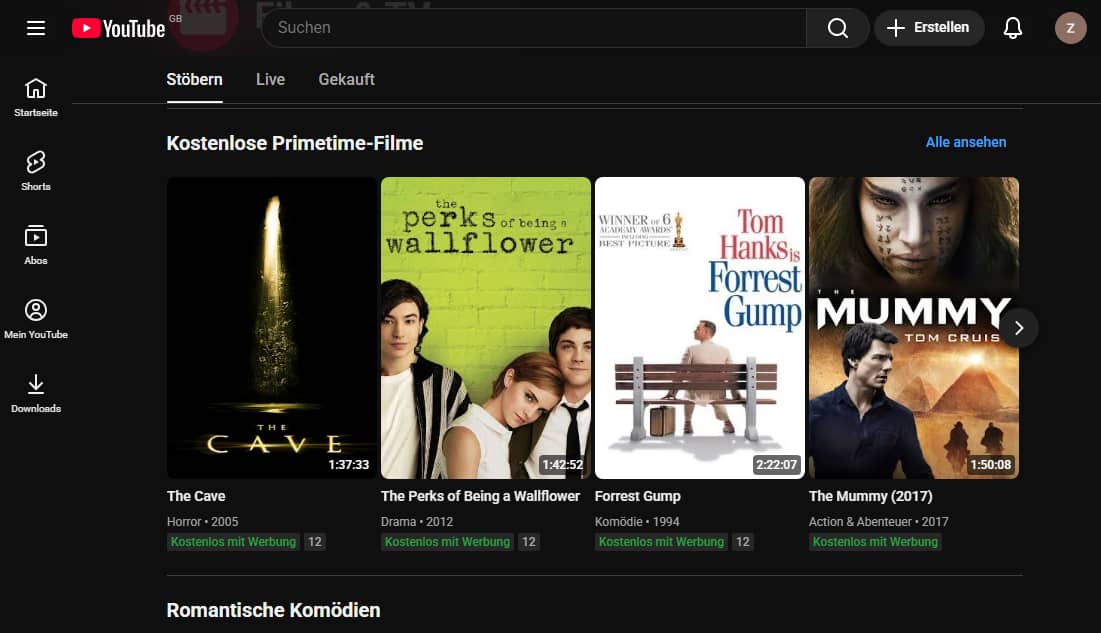The image size is (1101, 633).
Task: Start a search with the magnifier icon
Action: coord(837,27)
